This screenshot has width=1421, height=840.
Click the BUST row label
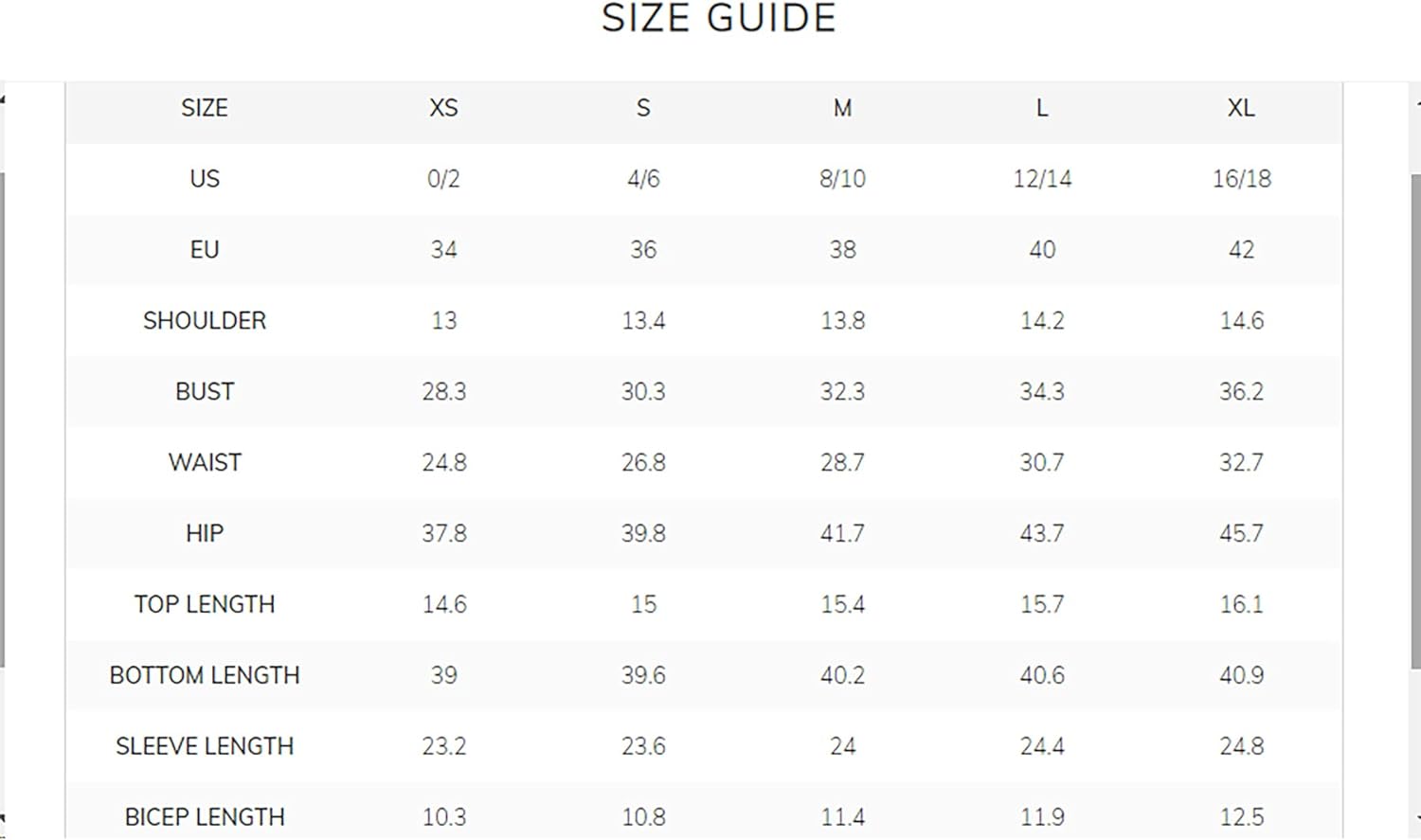pyautogui.click(x=205, y=391)
